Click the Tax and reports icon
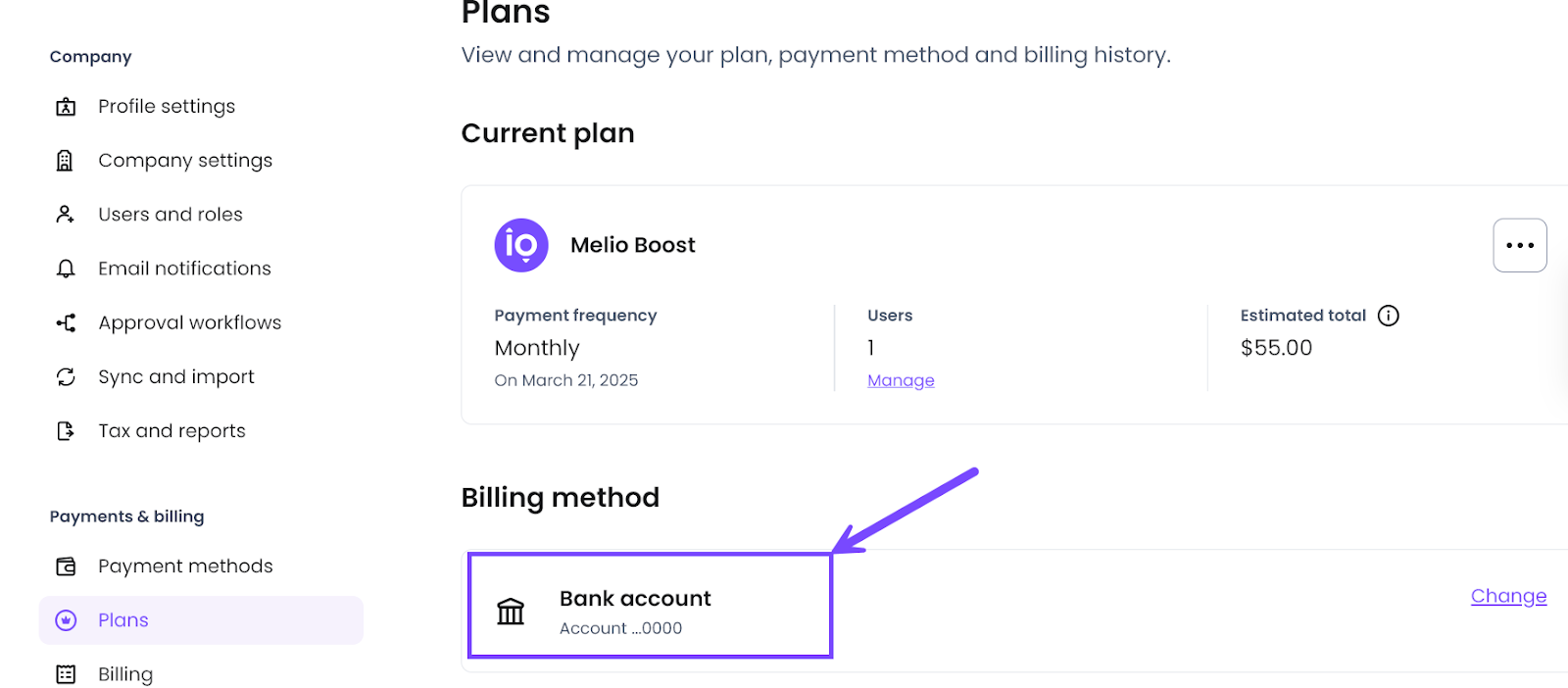The width and height of the screenshot is (1568, 688). 66,431
